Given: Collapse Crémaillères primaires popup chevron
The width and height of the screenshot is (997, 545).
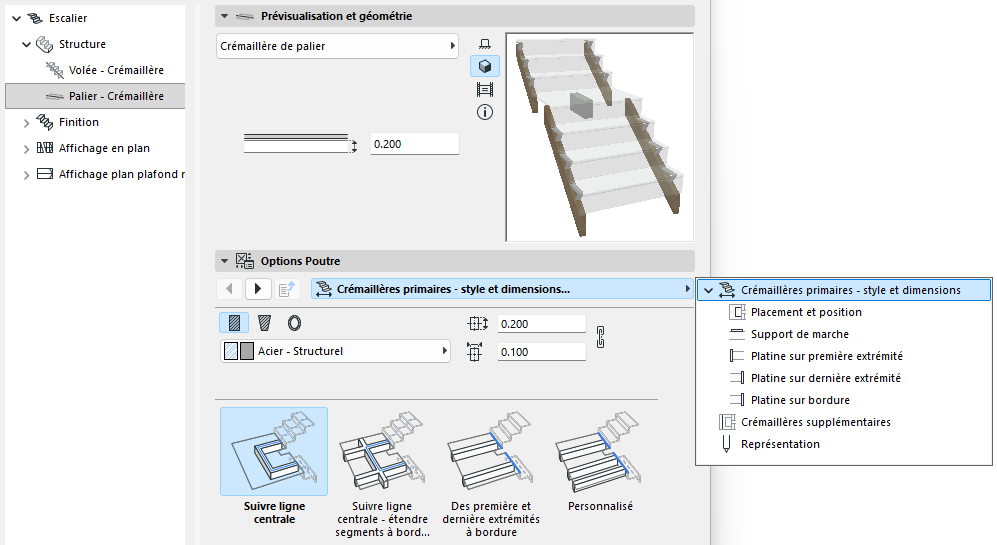Looking at the screenshot, I should pyautogui.click(x=708, y=291).
